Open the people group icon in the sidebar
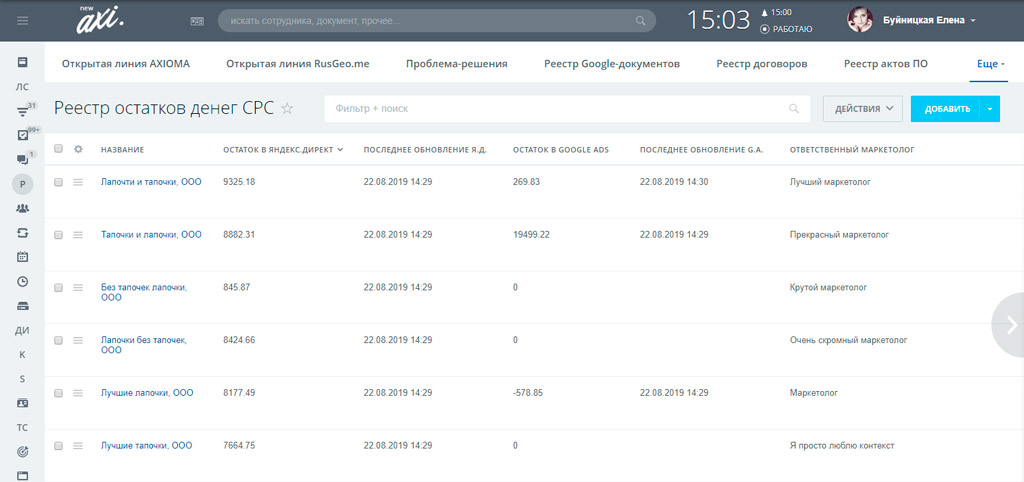This screenshot has width=1024, height=482. pyautogui.click(x=23, y=208)
